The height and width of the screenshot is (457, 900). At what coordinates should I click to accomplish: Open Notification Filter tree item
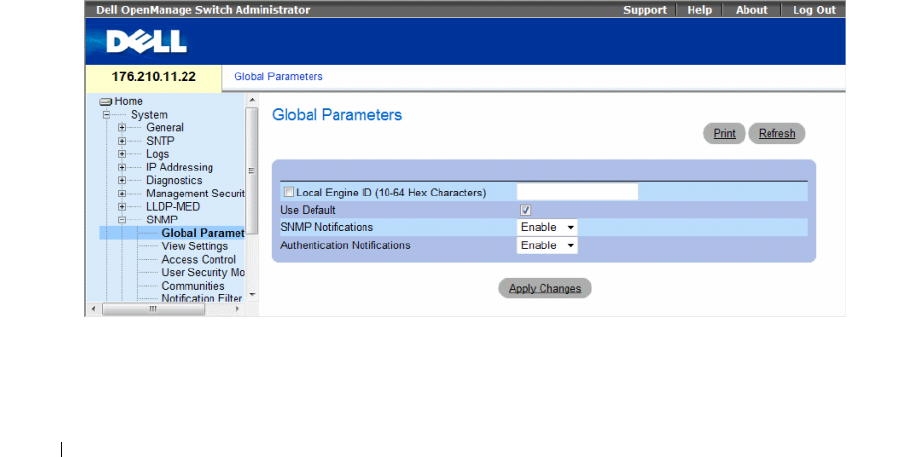coord(201,298)
